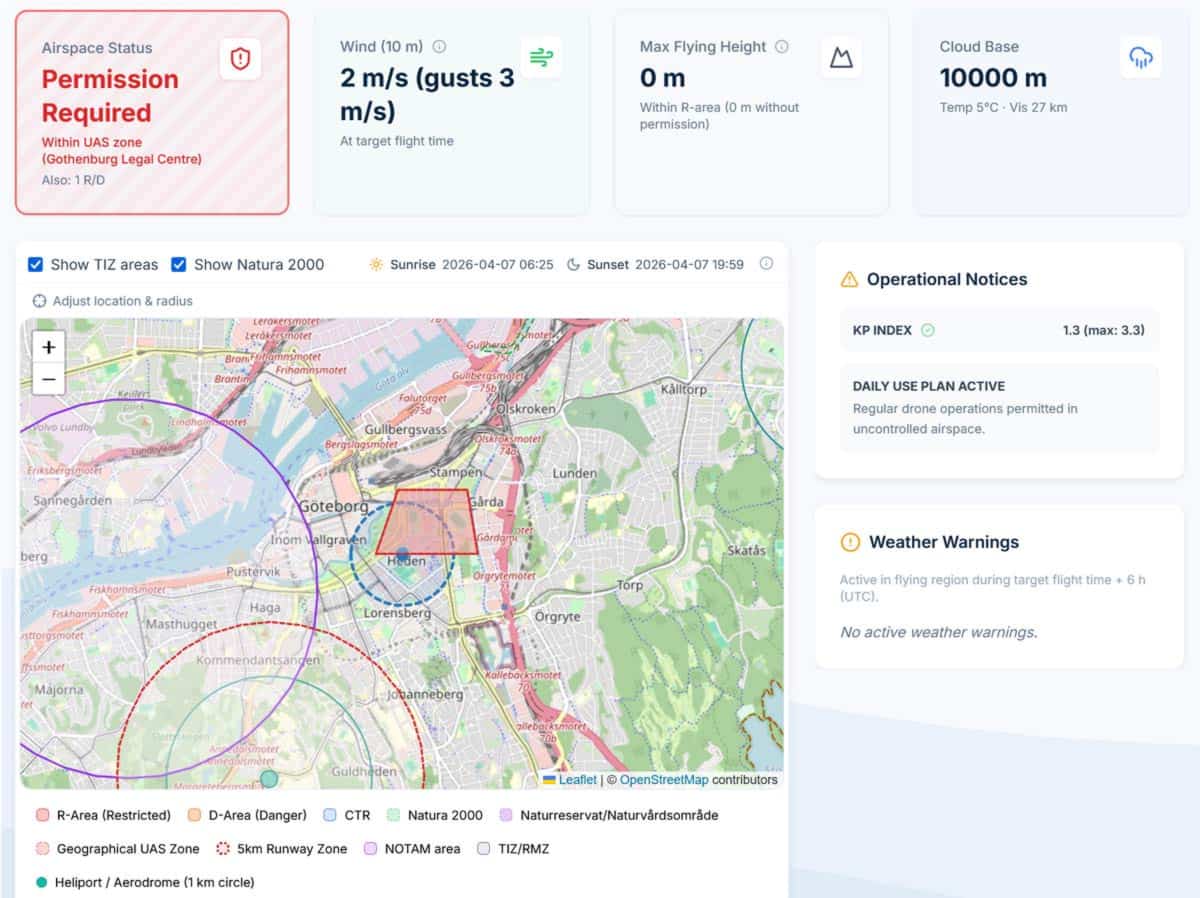The height and width of the screenshot is (898, 1200).
Task: Click the moon icon beside Sunset
Action: pyautogui.click(x=573, y=264)
